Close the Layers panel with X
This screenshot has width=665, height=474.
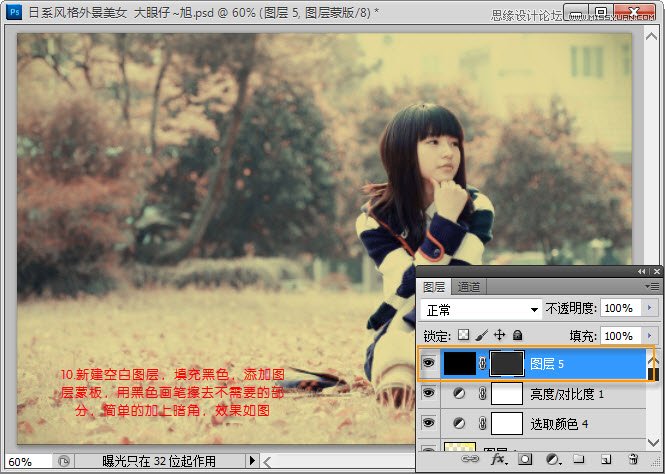[657, 271]
